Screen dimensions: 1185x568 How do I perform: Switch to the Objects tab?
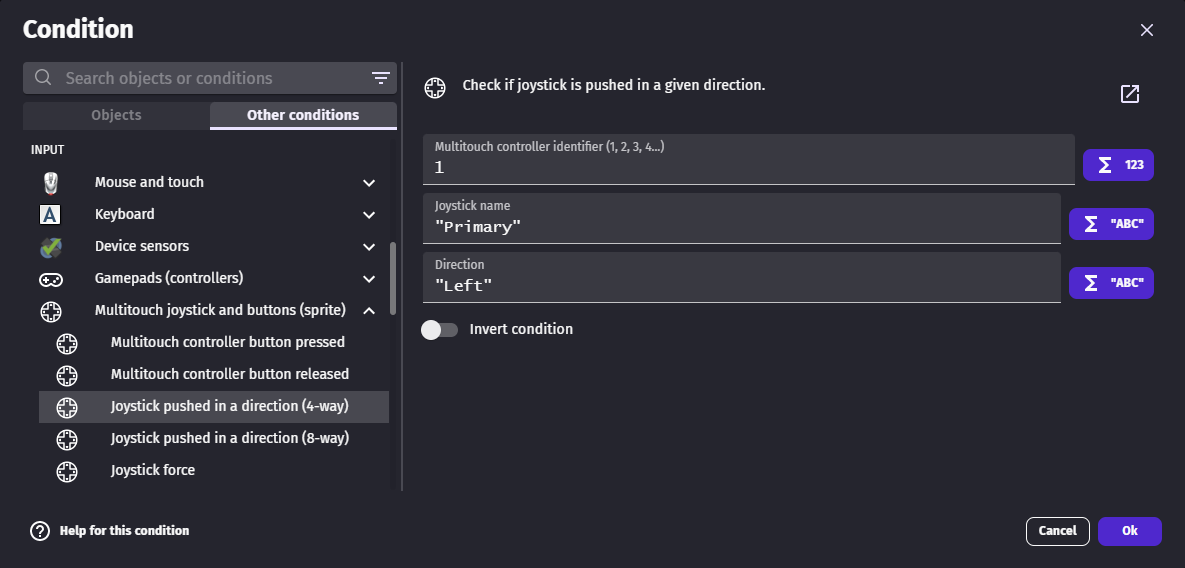(116, 115)
